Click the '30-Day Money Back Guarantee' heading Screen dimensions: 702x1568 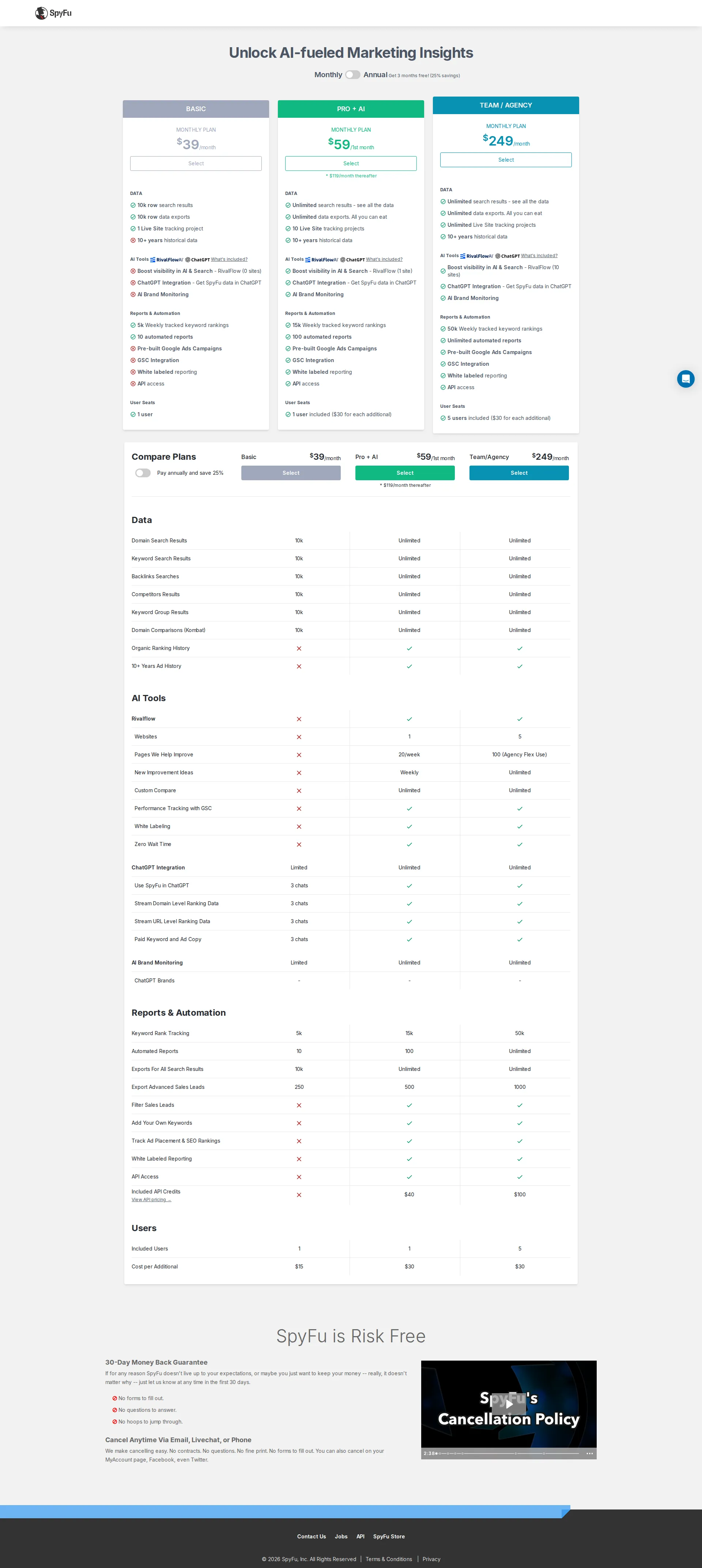click(156, 1362)
